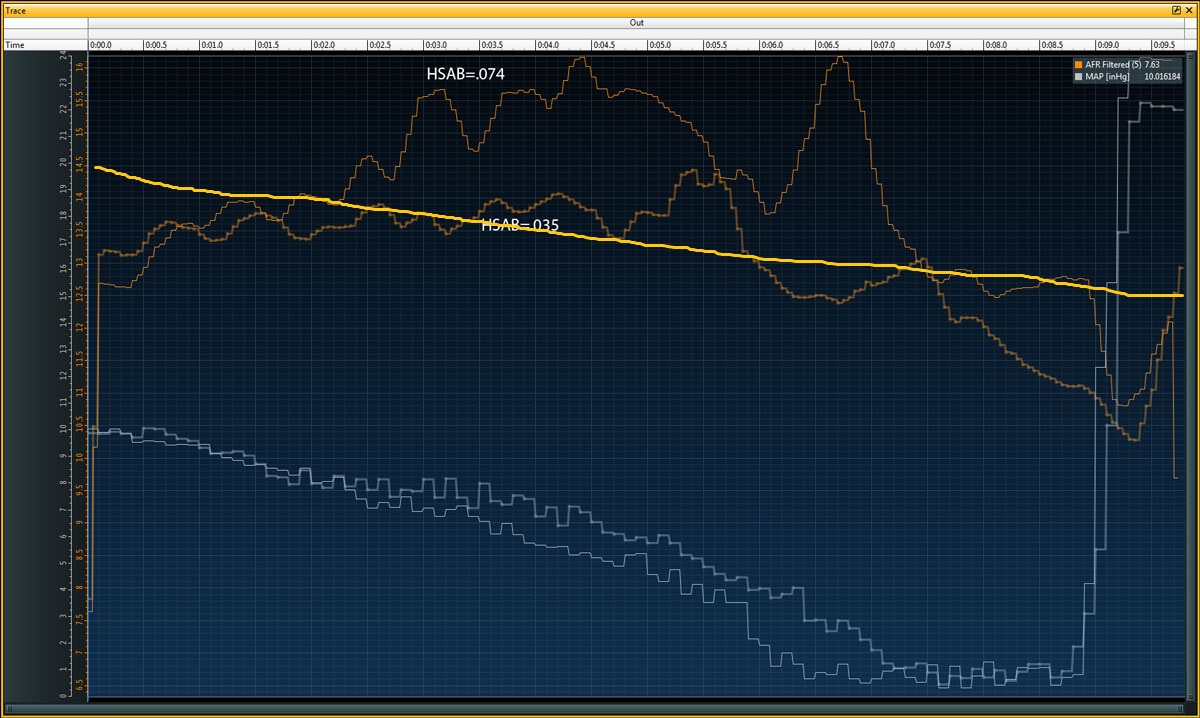The height and width of the screenshot is (718, 1200).
Task: Click the orange AFR Filtered legend swatch
Action: pos(1078,64)
